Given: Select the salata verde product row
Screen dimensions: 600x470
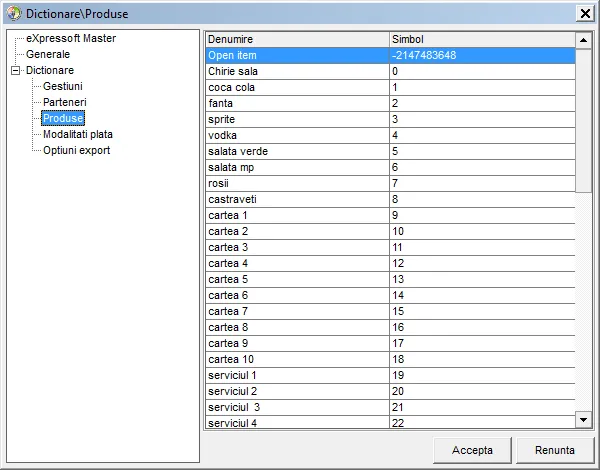Looking at the screenshot, I should [390, 152].
